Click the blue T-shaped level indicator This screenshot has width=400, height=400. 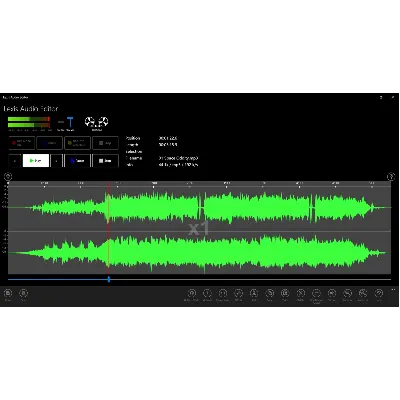point(70,122)
